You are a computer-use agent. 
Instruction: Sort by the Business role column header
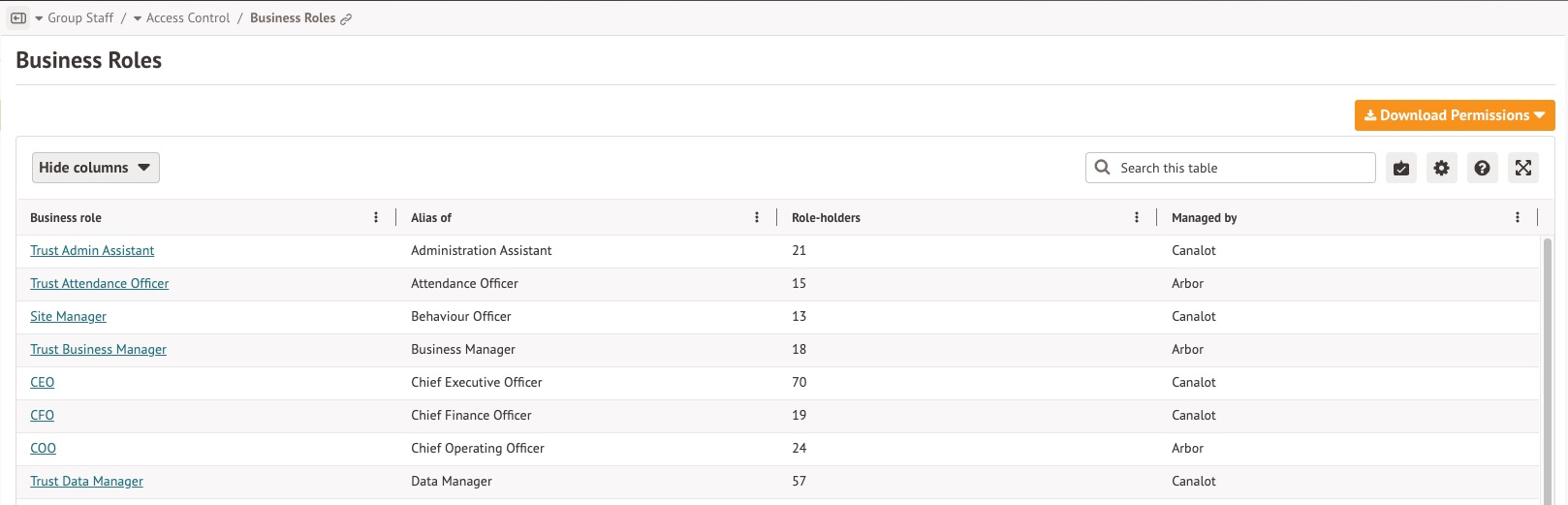pyautogui.click(x=66, y=218)
